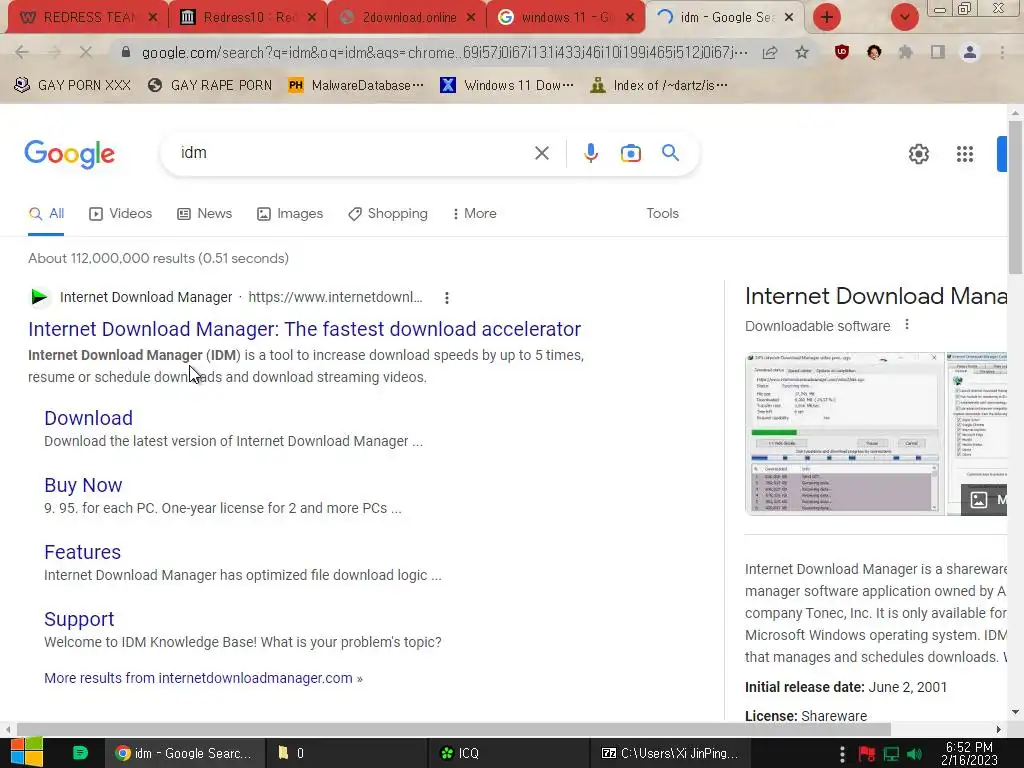Open Internet Download Manager fastest download accelerator result

[304, 329]
